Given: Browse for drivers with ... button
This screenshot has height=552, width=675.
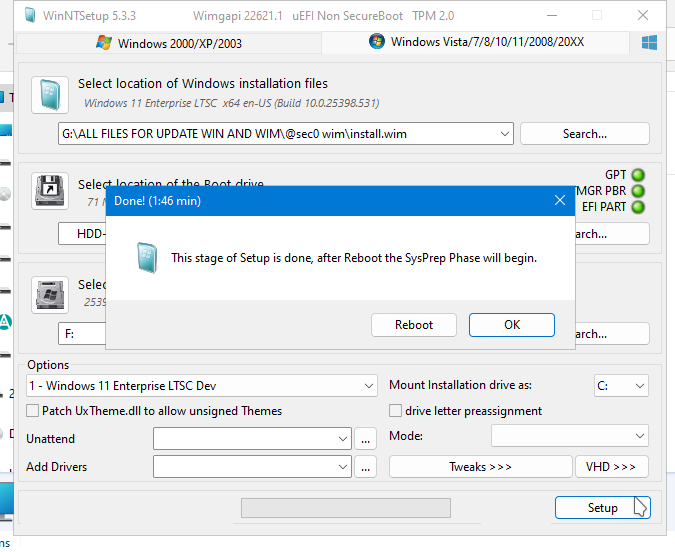Looking at the screenshot, I should [x=365, y=467].
